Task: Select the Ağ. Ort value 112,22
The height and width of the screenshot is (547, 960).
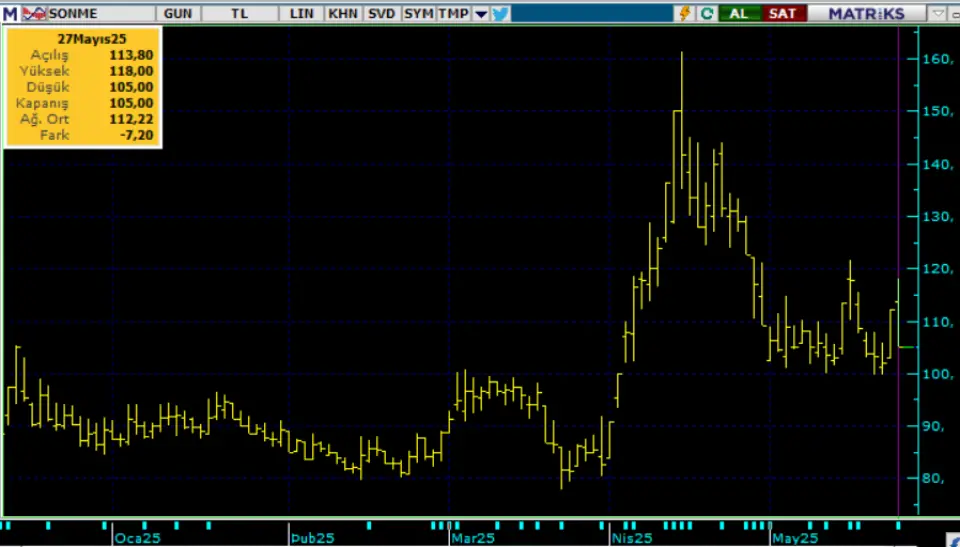Action: click(131, 119)
